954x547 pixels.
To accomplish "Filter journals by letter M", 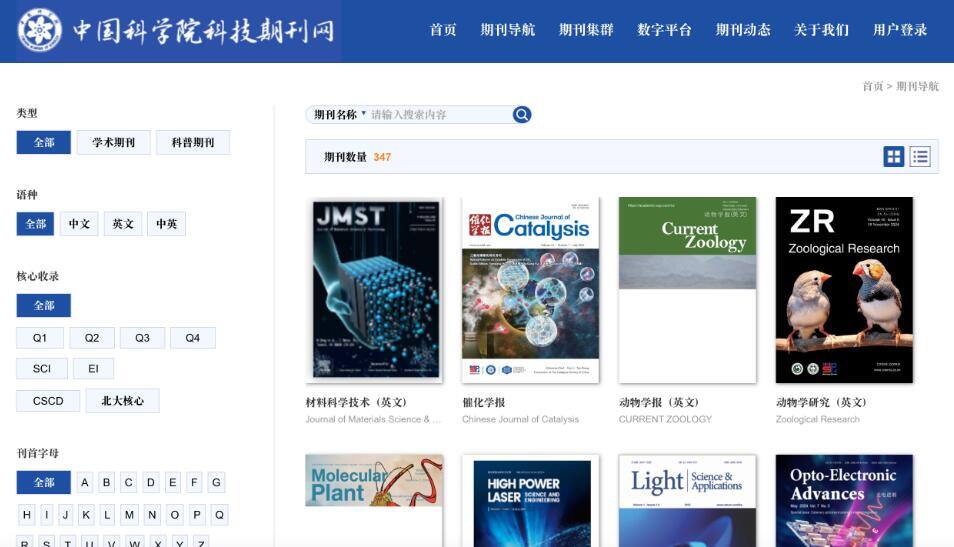I will (x=129, y=515).
